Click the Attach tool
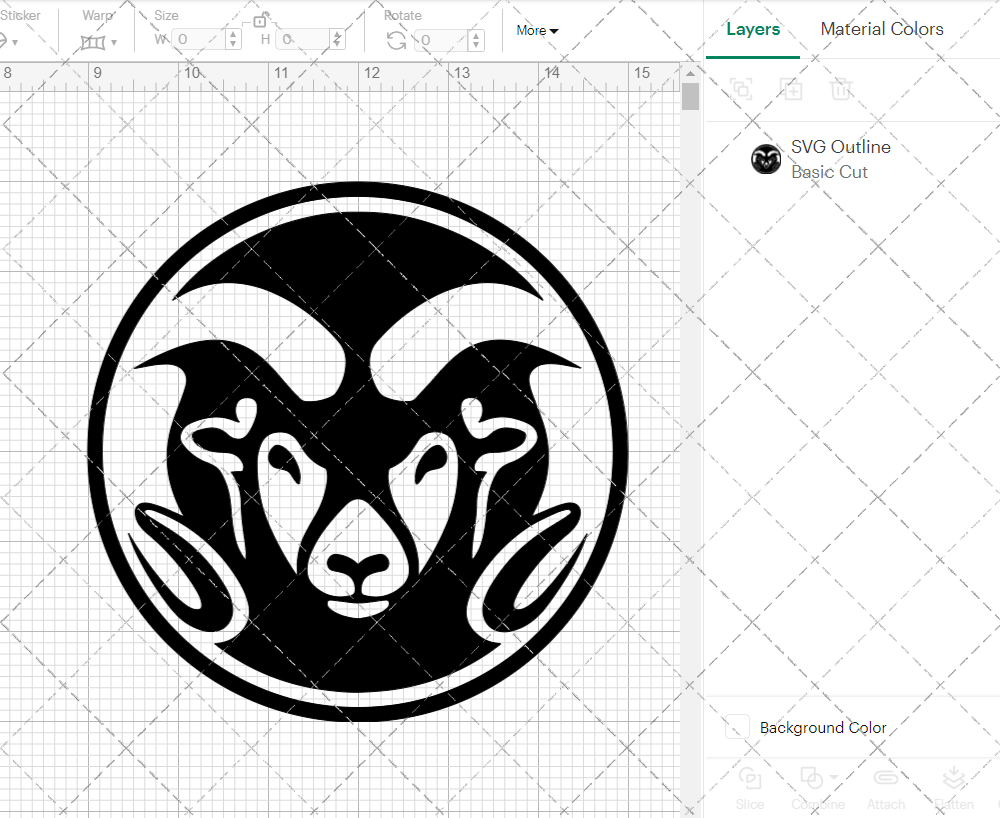This screenshot has height=818, width=1000. pyautogui.click(x=885, y=788)
